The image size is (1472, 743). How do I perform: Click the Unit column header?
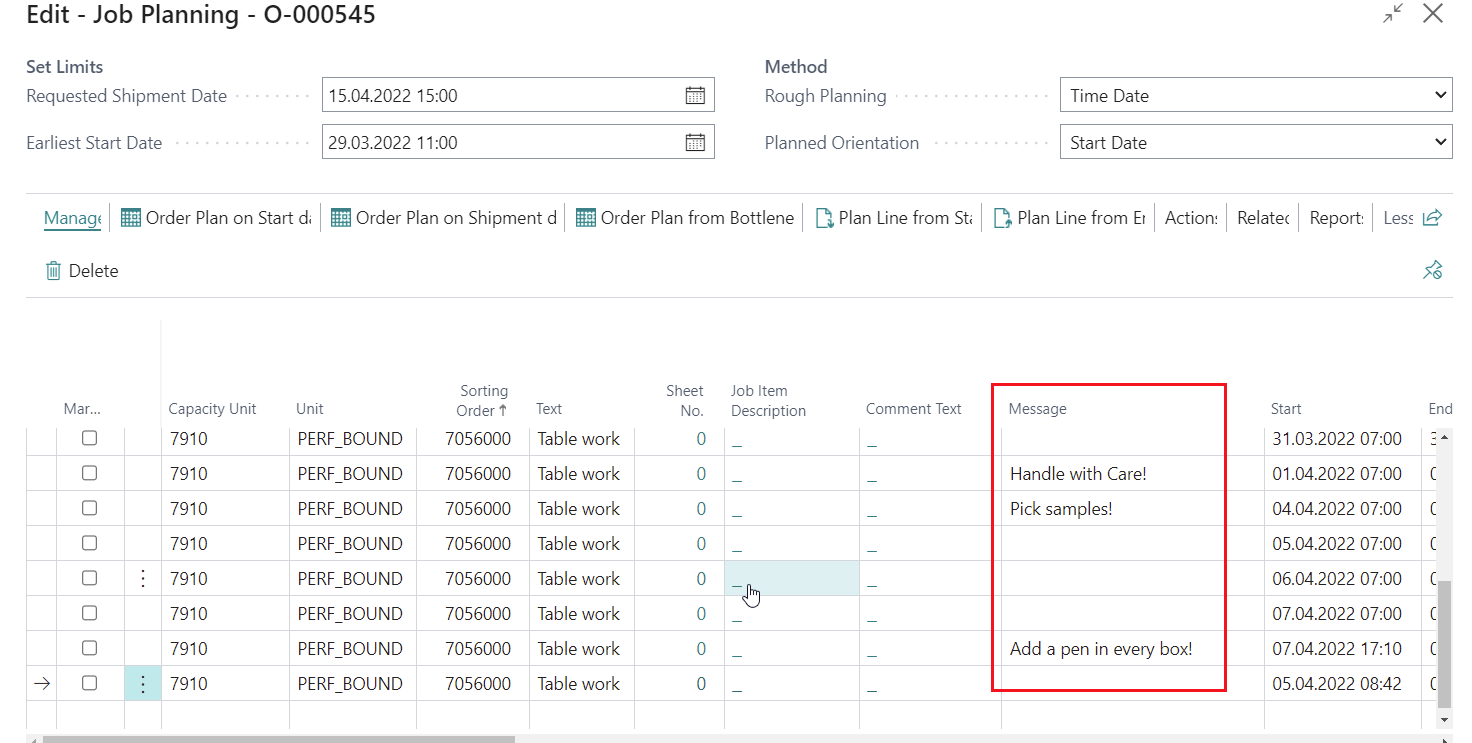click(x=309, y=409)
